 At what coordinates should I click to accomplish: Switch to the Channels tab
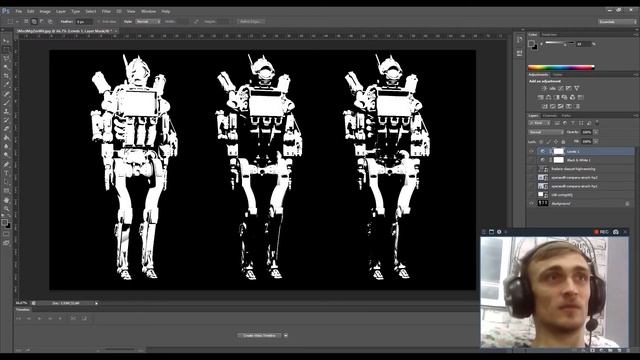(x=549, y=116)
